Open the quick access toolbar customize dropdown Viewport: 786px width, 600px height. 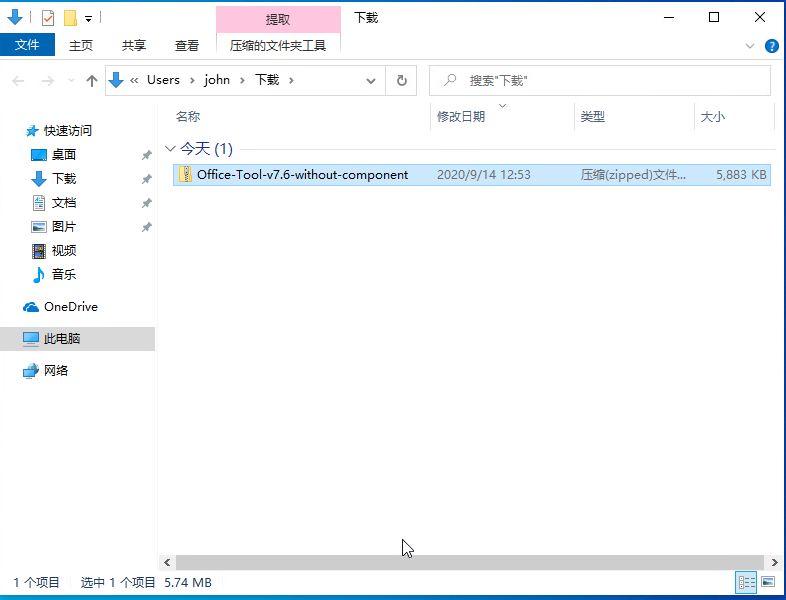(88, 19)
